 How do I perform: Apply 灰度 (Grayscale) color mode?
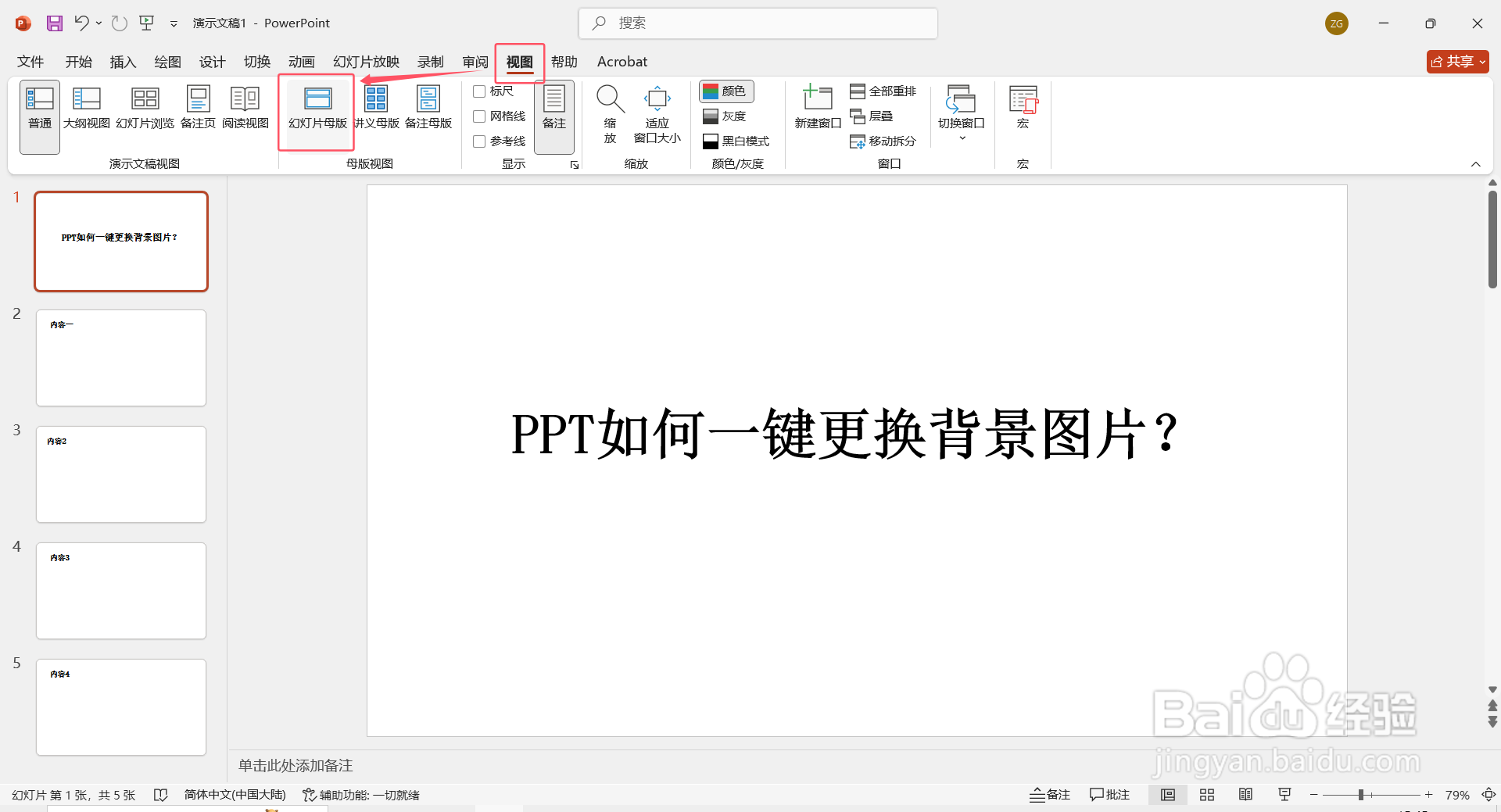coord(725,116)
